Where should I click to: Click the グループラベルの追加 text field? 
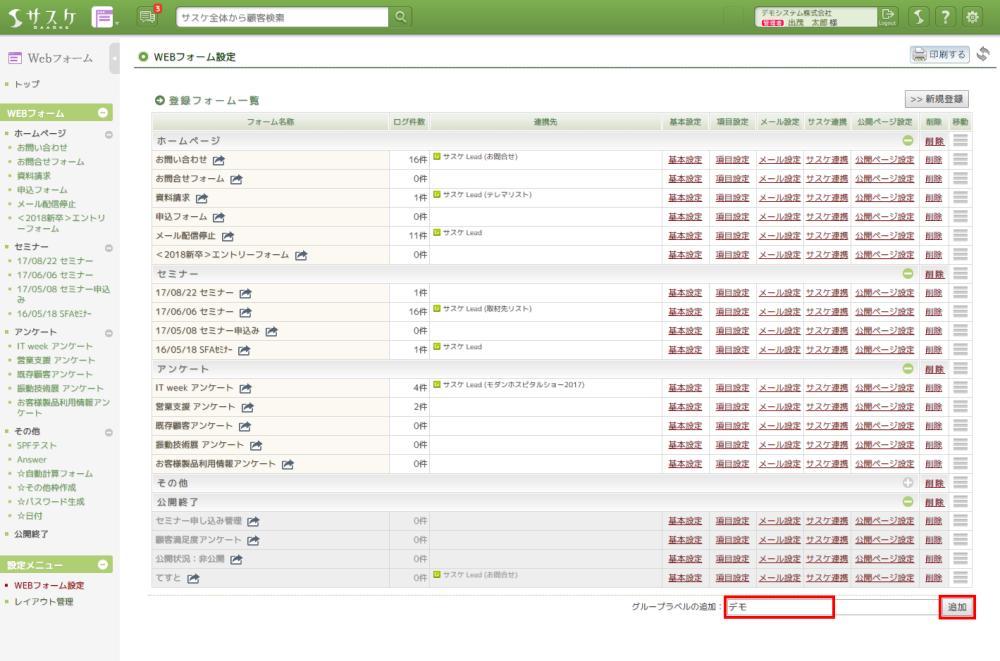click(x=779, y=607)
